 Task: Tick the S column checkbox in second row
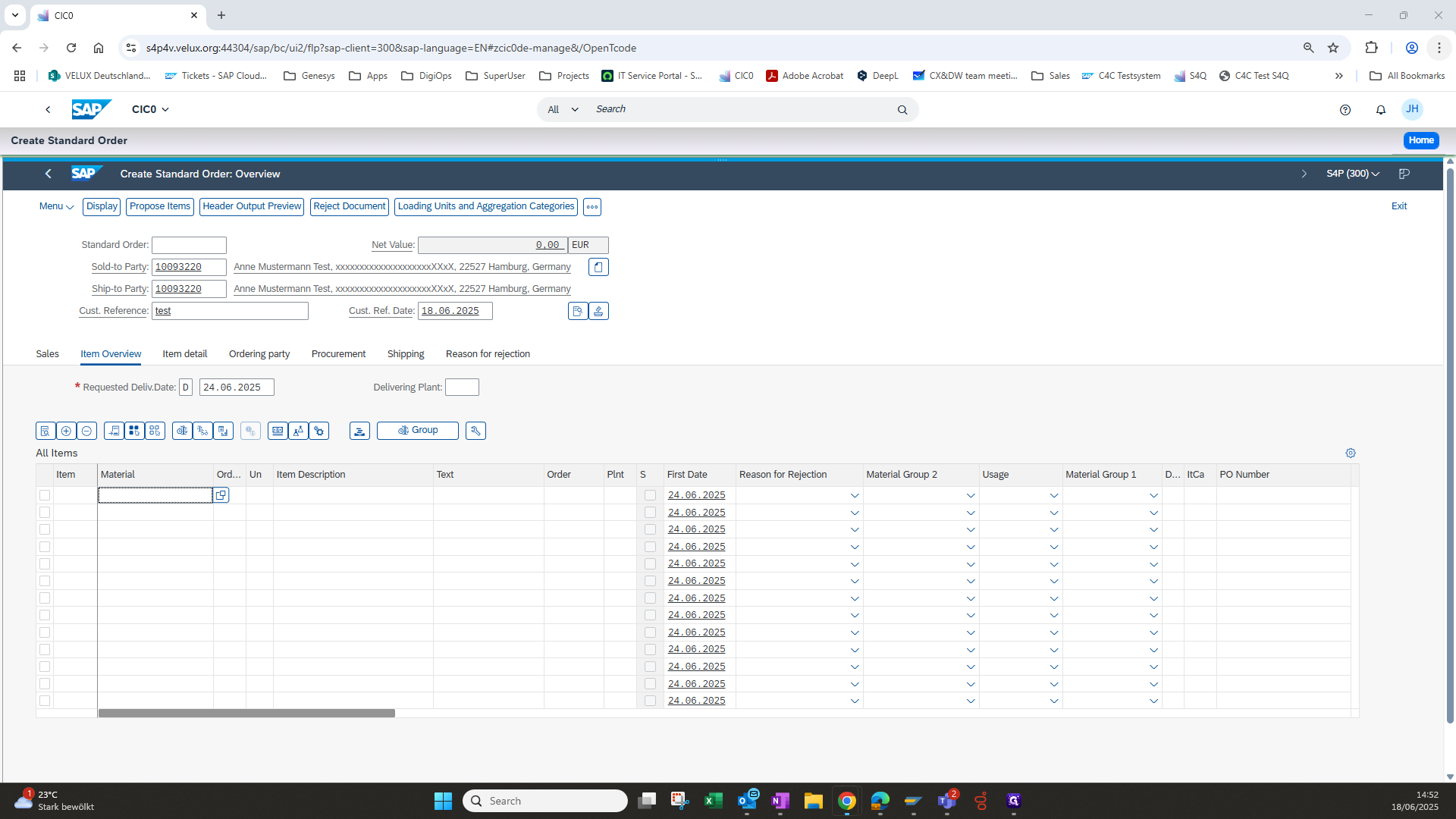pos(650,513)
